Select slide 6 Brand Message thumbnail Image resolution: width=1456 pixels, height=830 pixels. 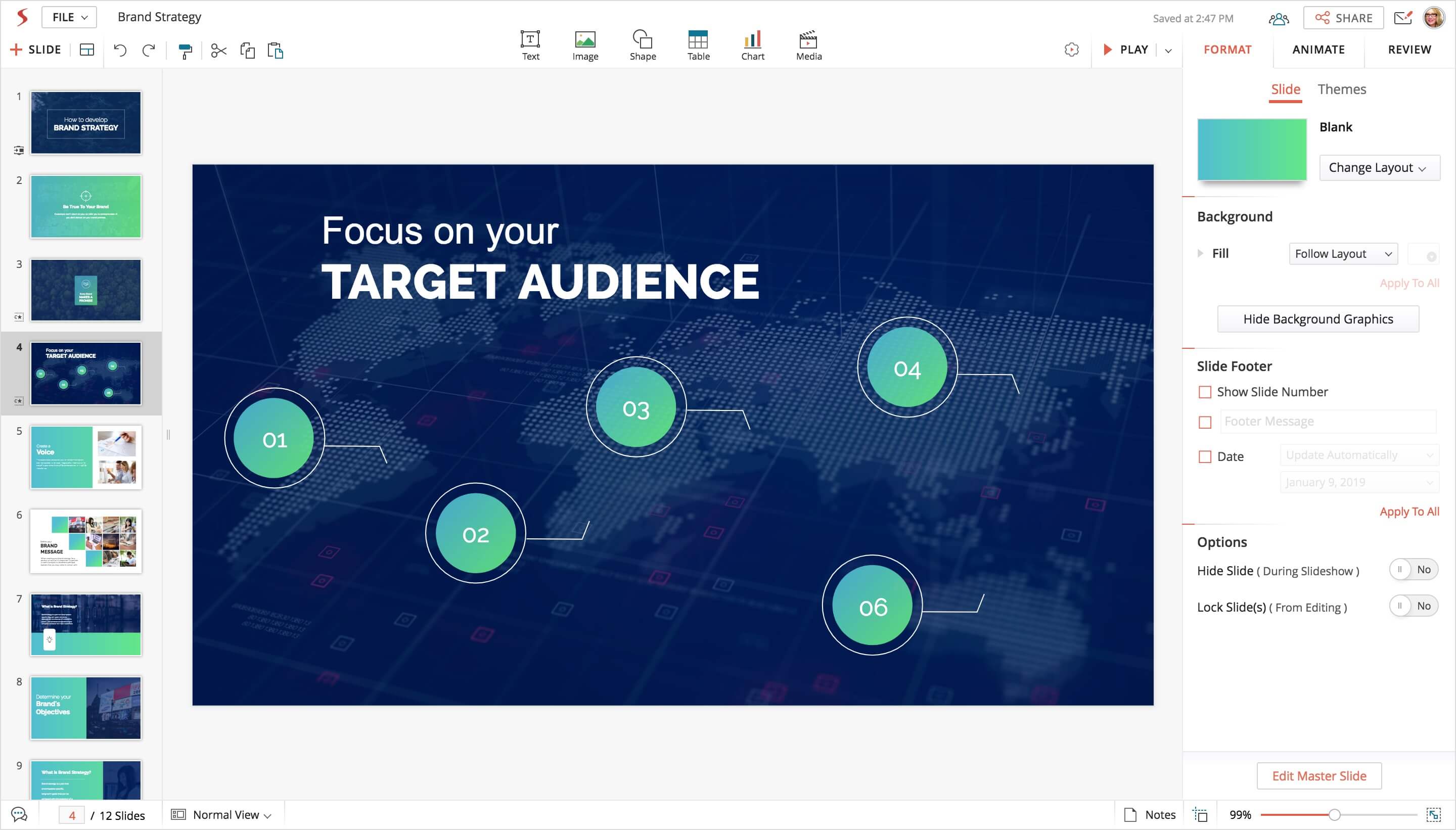click(x=85, y=541)
